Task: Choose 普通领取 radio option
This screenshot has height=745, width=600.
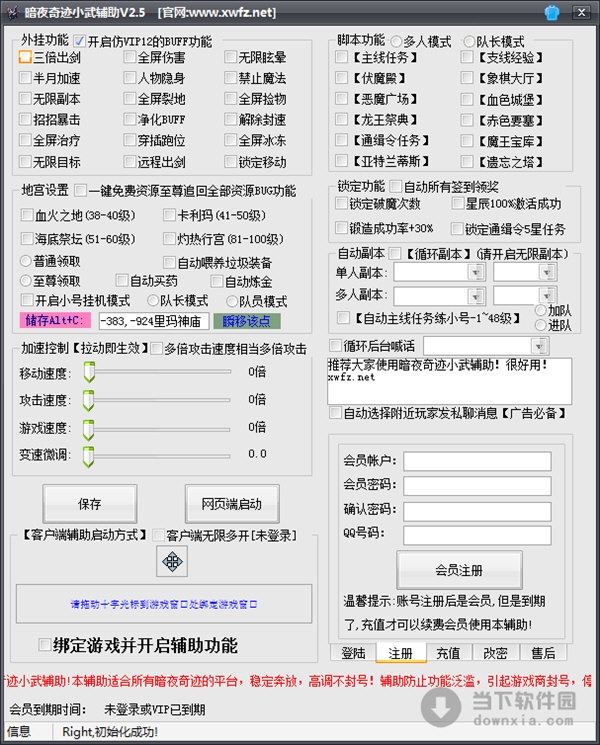Action: click(x=26, y=261)
